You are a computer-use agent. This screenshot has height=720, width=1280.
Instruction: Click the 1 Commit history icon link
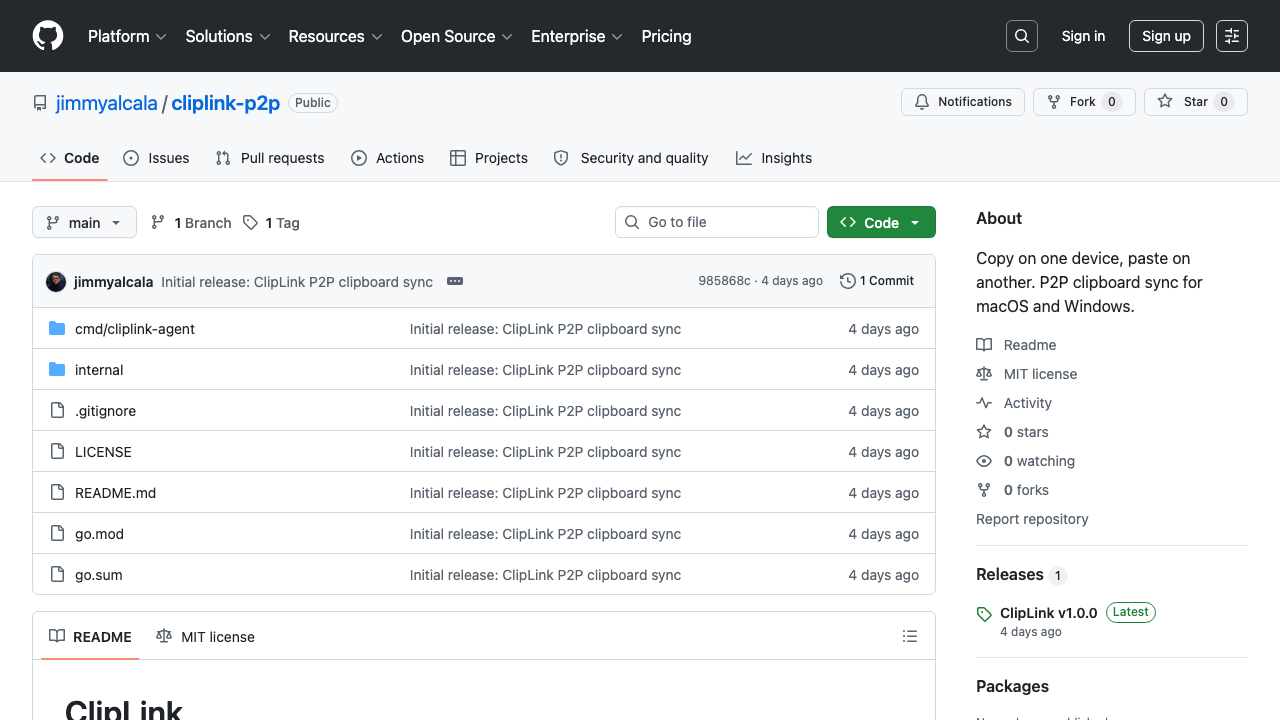click(877, 281)
